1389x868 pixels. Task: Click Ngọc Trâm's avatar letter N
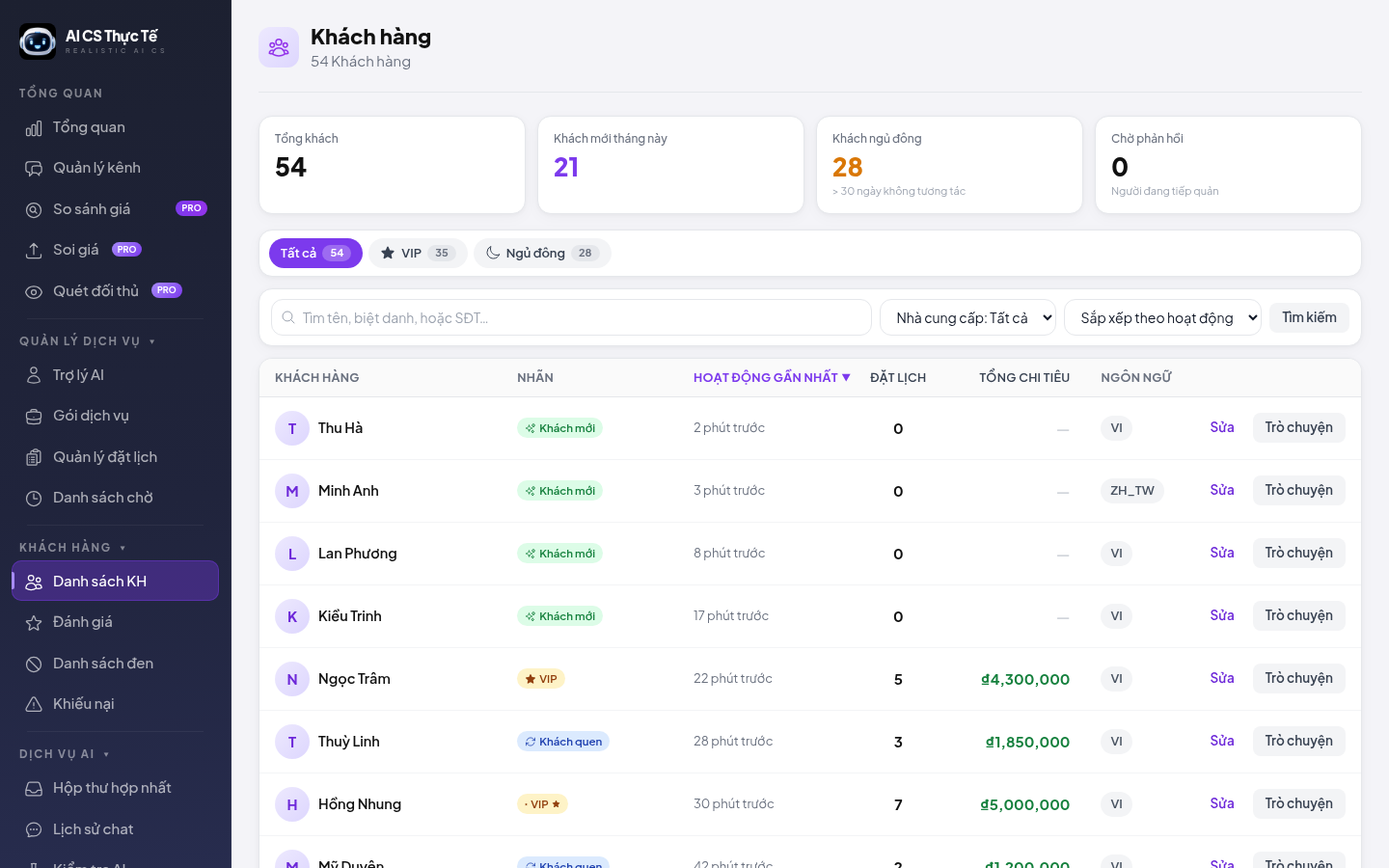(292, 679)
